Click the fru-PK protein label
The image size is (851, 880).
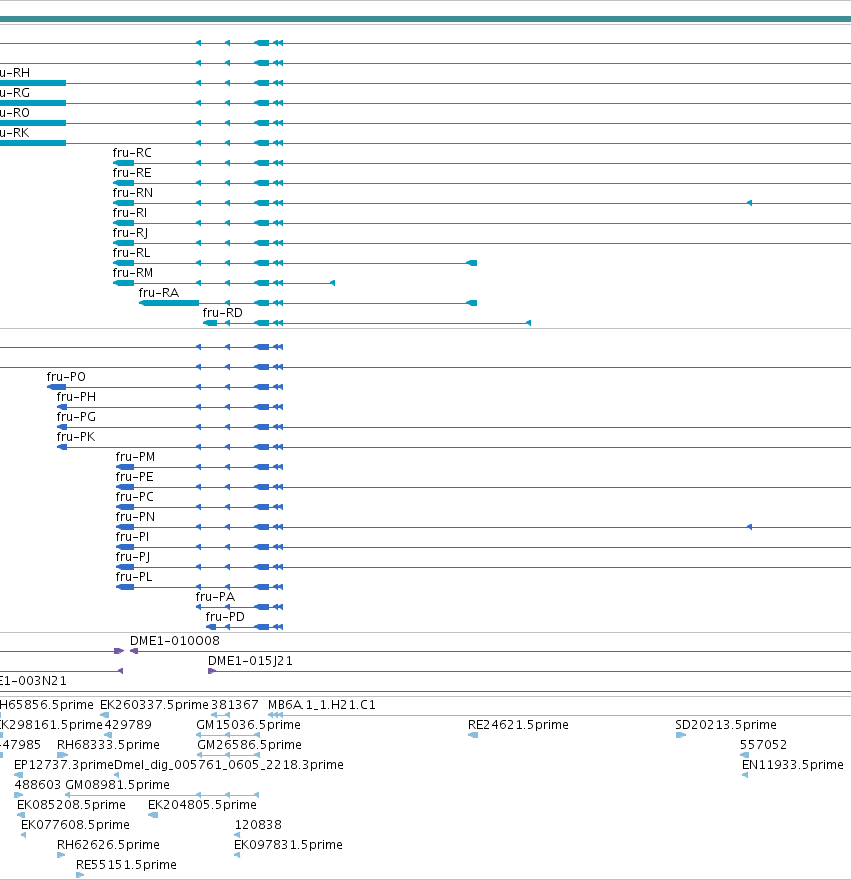[x=76, y=437]
